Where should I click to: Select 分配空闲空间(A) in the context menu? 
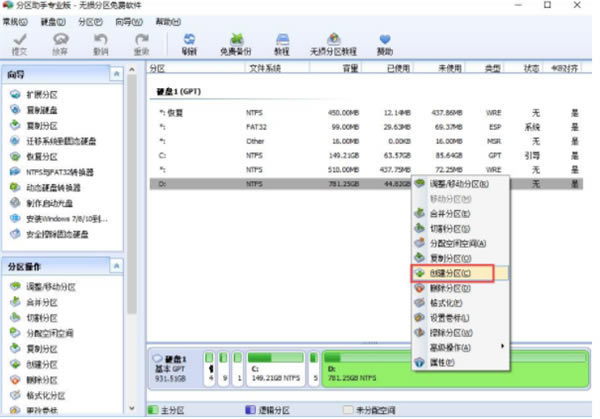click(460, 243)
